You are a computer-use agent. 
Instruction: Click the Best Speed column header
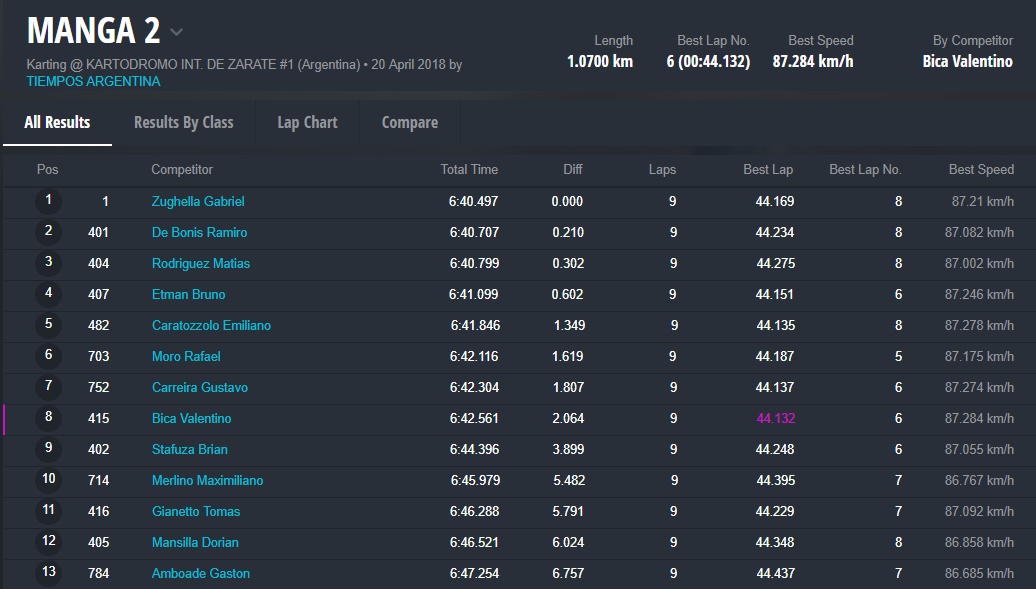pyautogui.click(x=980, y=169)
